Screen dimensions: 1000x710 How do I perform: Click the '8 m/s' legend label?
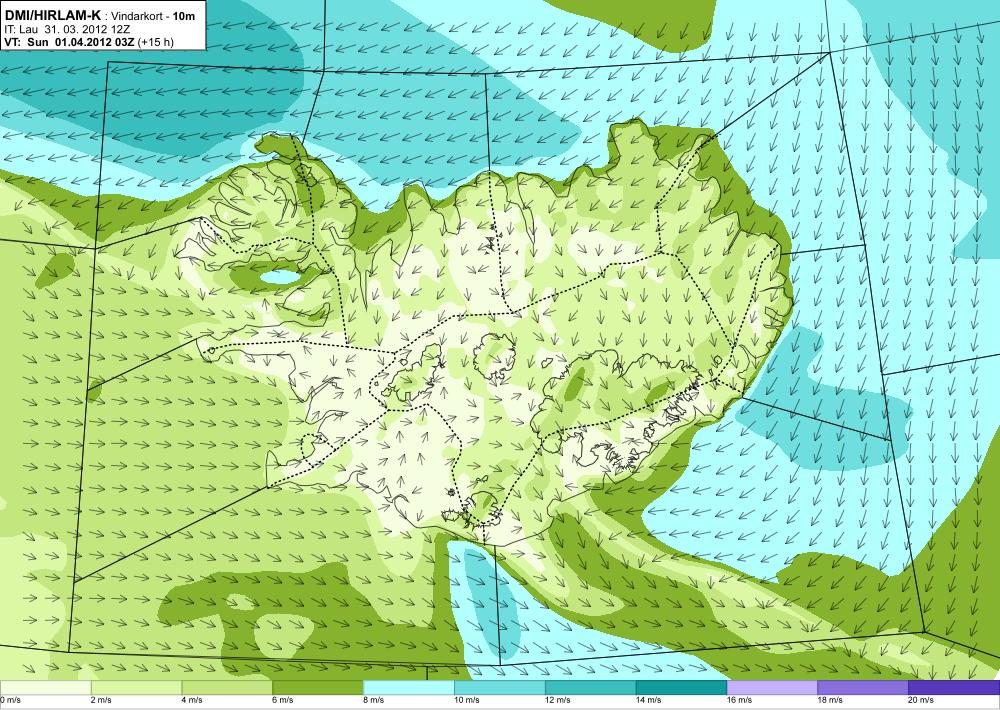[x=374, y=700]
